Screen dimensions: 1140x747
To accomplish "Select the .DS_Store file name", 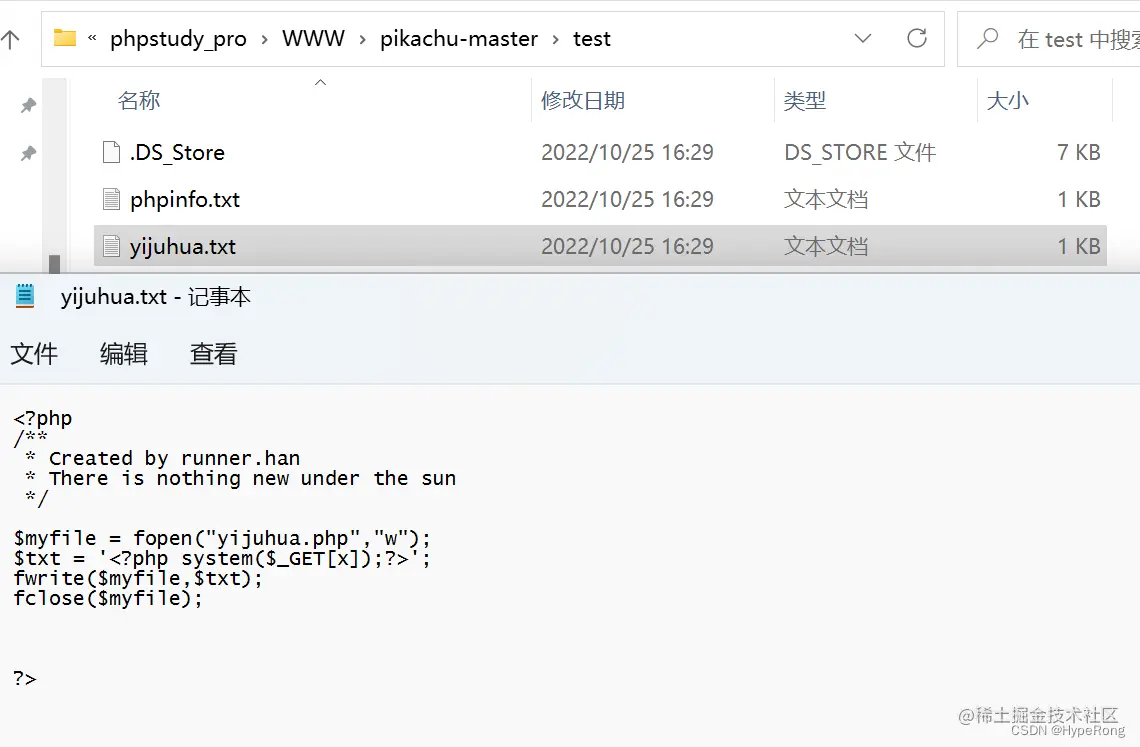I will (x=177, y=153).
